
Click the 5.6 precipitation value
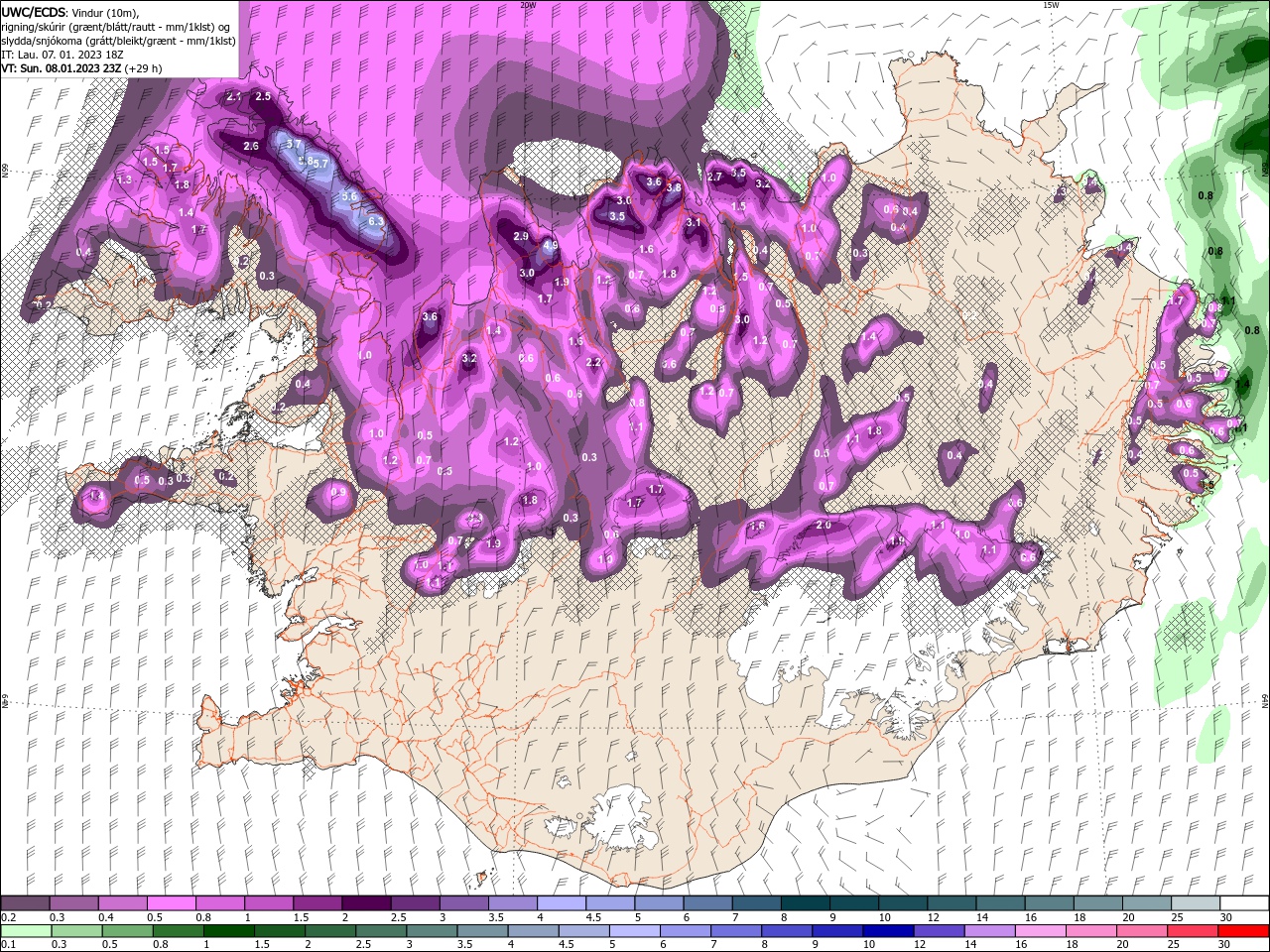(349, 196)
